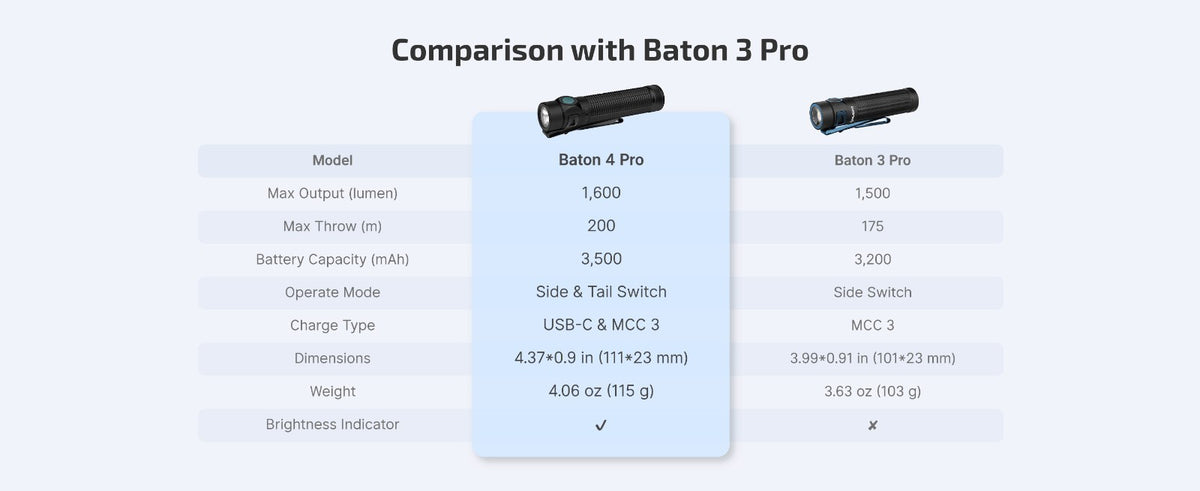Select the Baton 3 Pro column header
Screen dimensions: 1200x491
[872, 160]
